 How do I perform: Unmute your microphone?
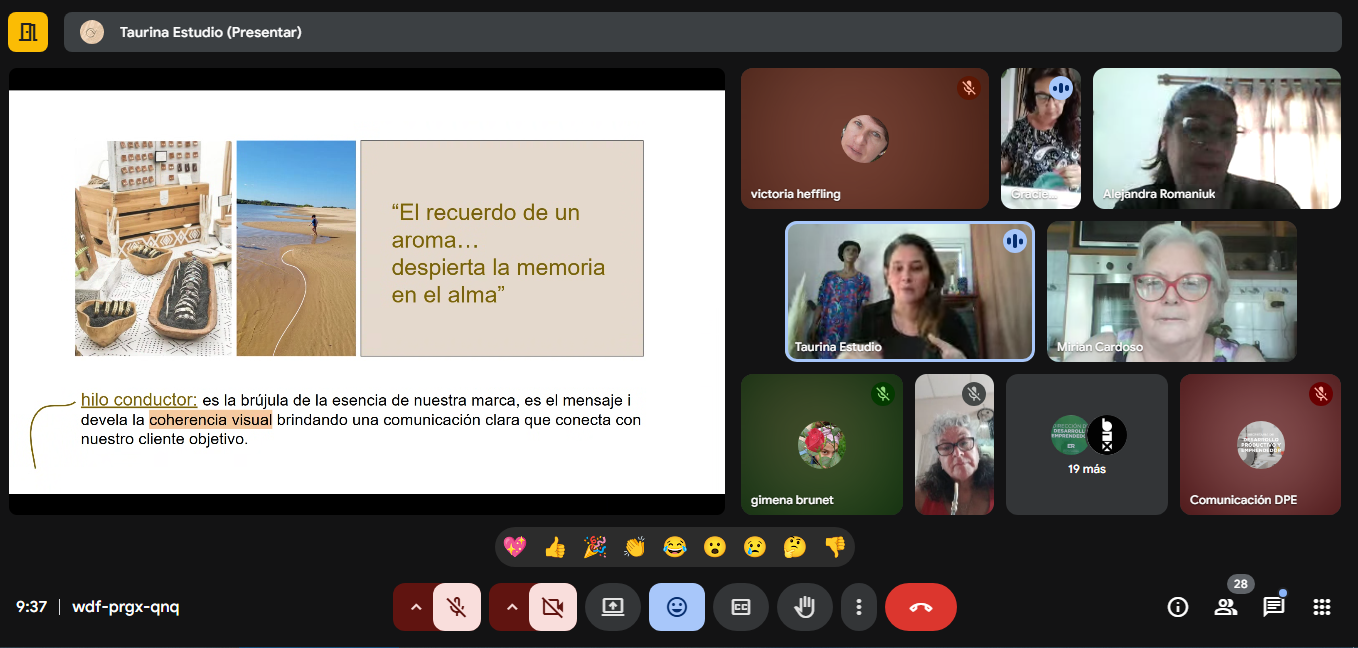pyautogui.click(x=456, y=606)
